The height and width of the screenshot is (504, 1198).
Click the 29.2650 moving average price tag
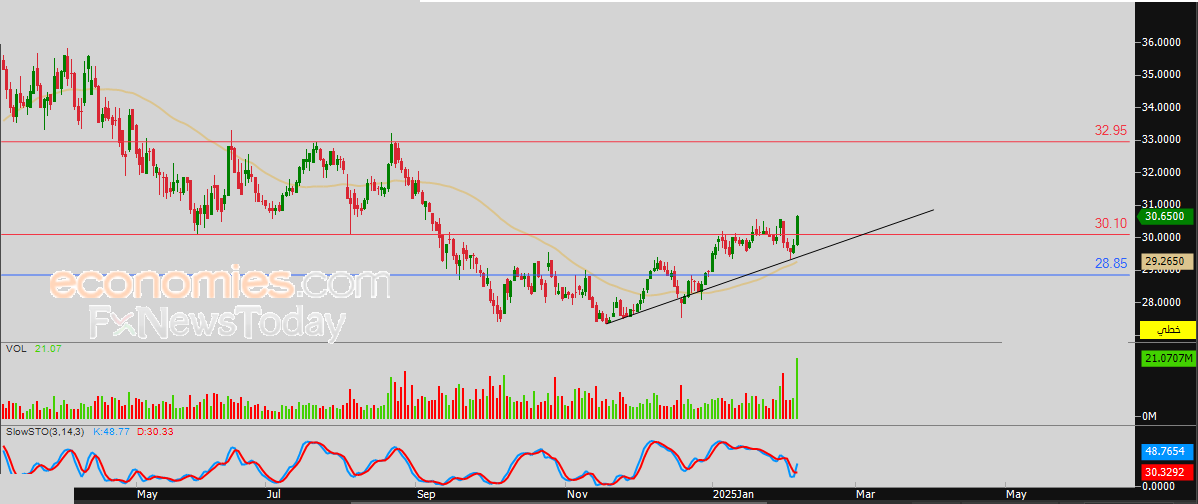(x=1168, y=261)
